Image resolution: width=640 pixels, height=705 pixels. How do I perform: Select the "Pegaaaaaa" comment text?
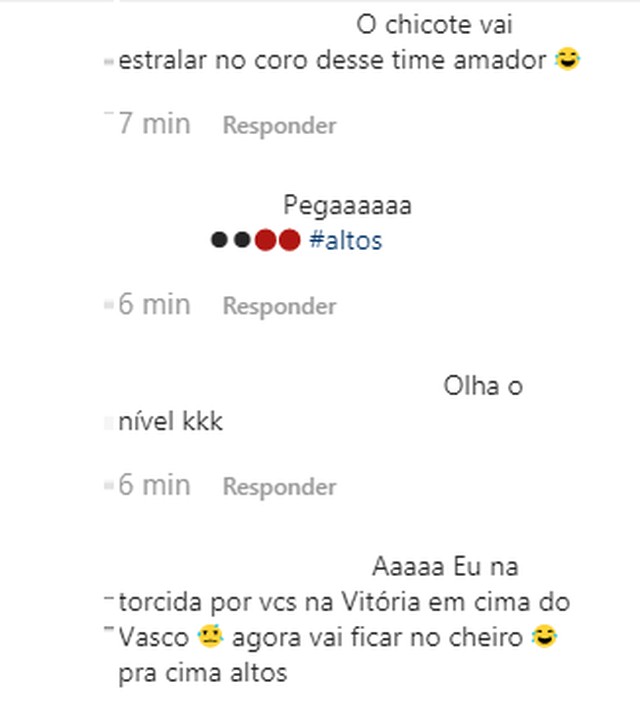347,206
